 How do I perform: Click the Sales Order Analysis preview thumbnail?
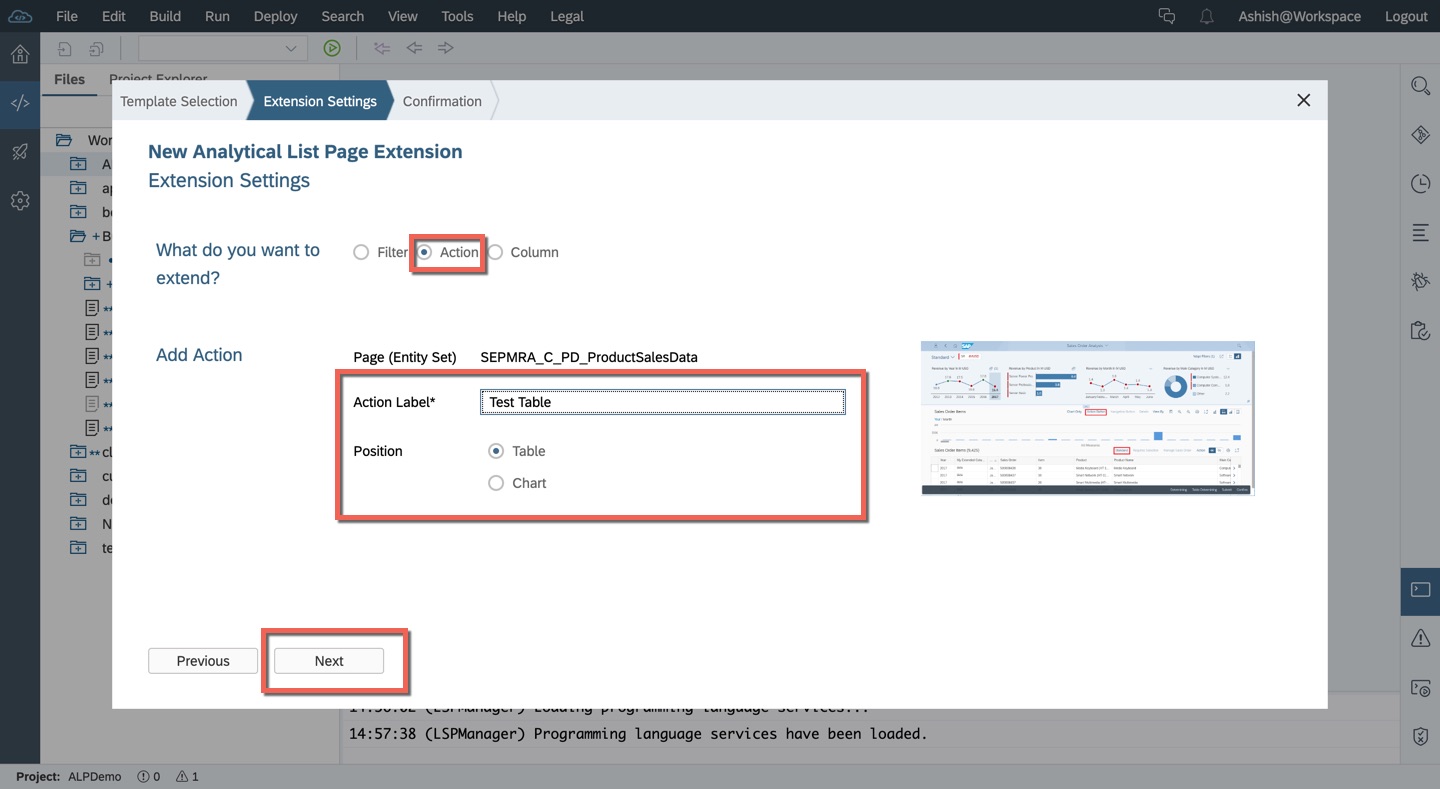pyautogui.click(x=1087, y=418)
